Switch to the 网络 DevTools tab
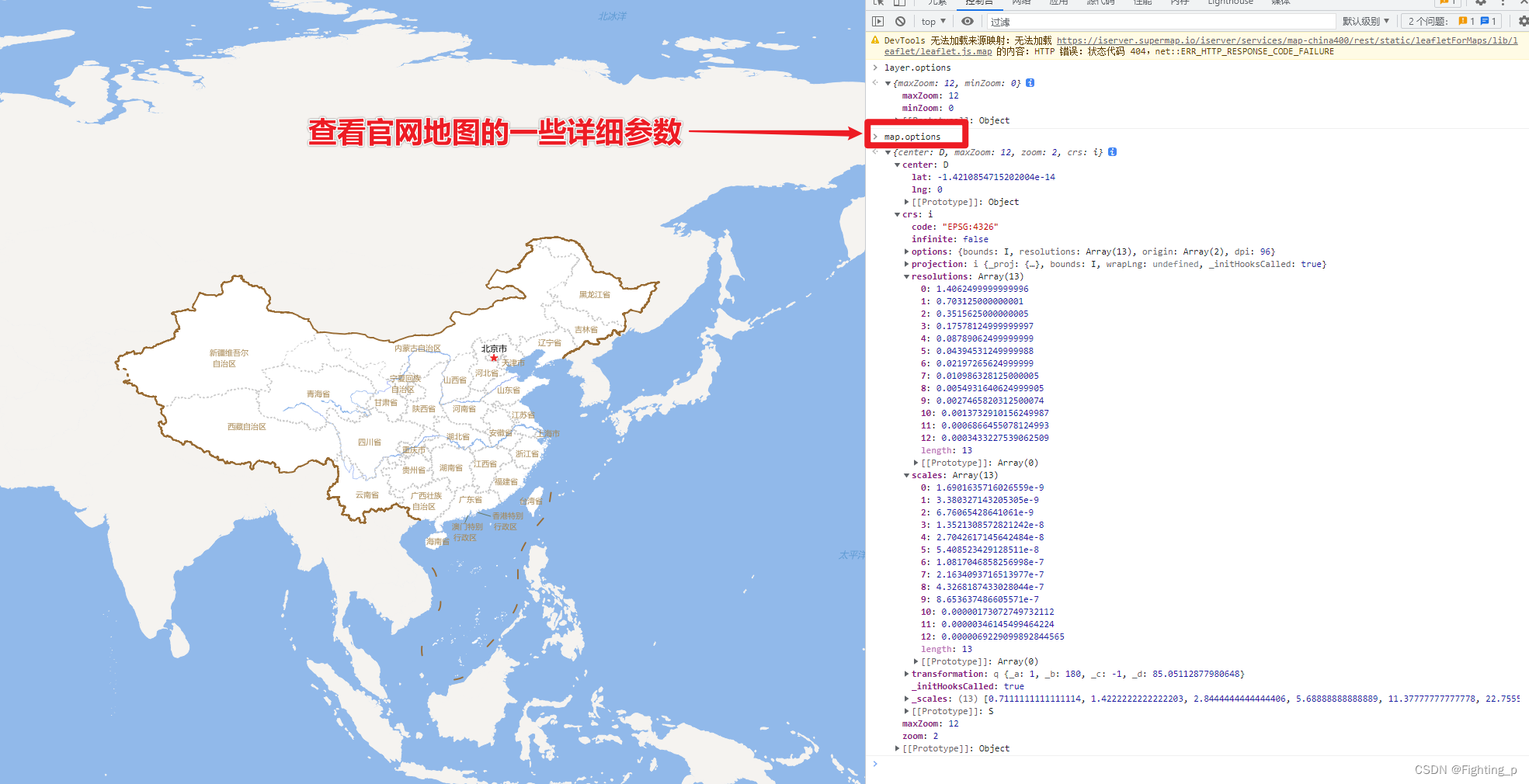 click(1021, 3)
